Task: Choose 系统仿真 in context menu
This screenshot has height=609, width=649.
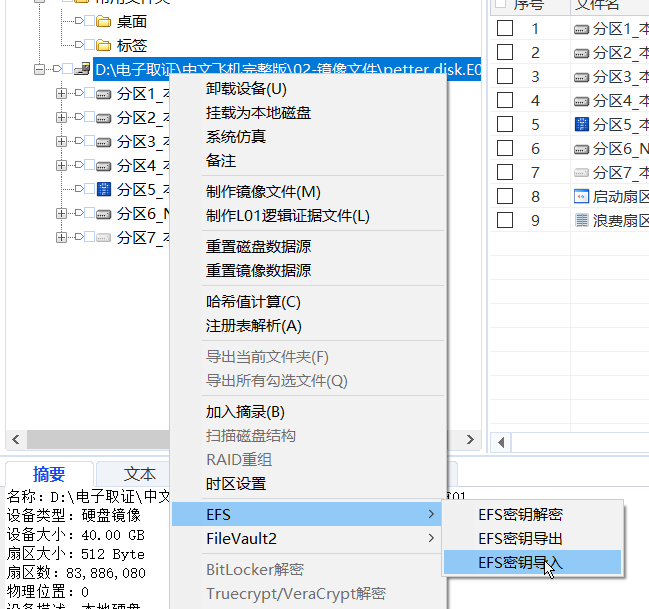Action: pos(309,137)
